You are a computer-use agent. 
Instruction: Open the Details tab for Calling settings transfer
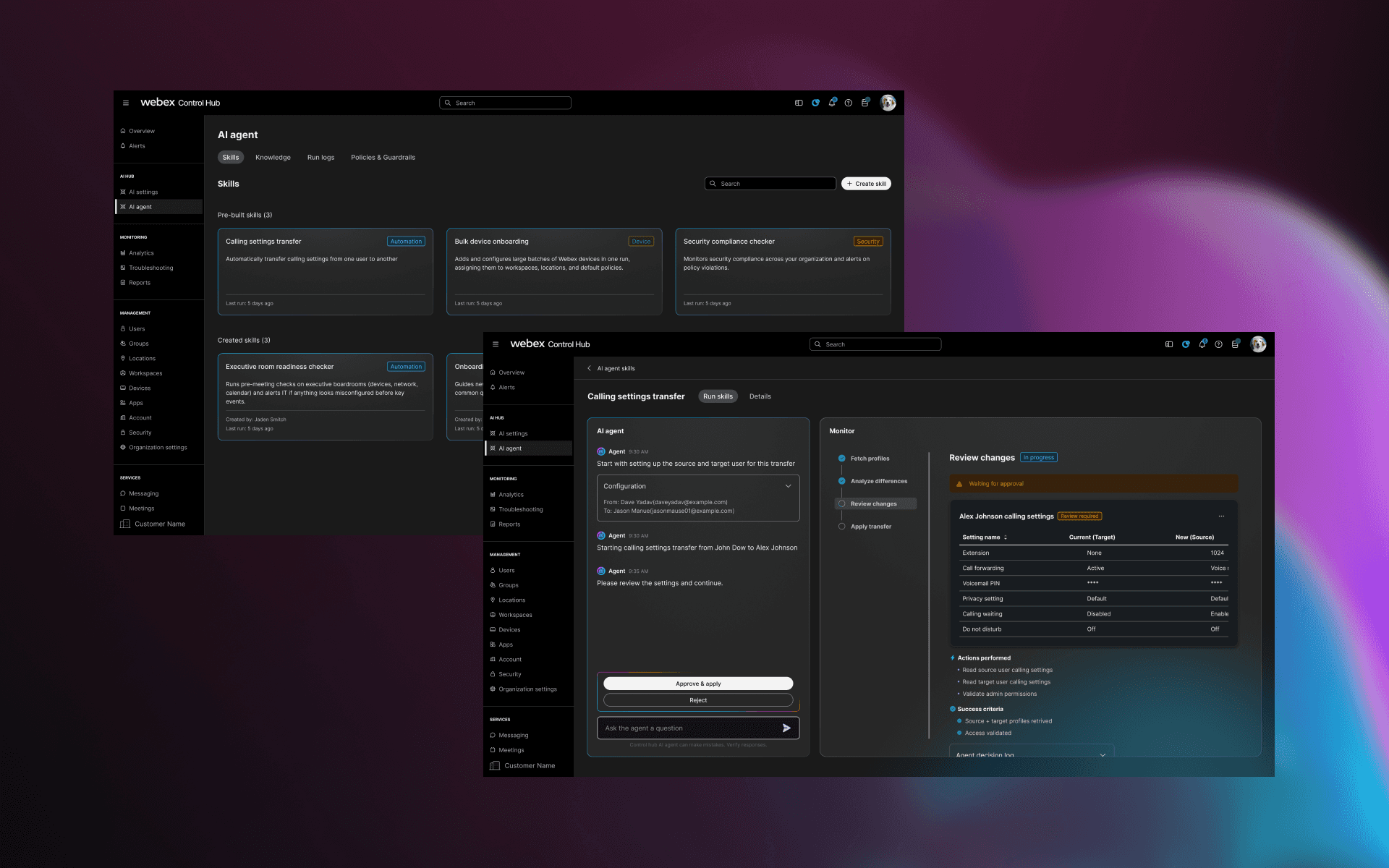[760, 396]
